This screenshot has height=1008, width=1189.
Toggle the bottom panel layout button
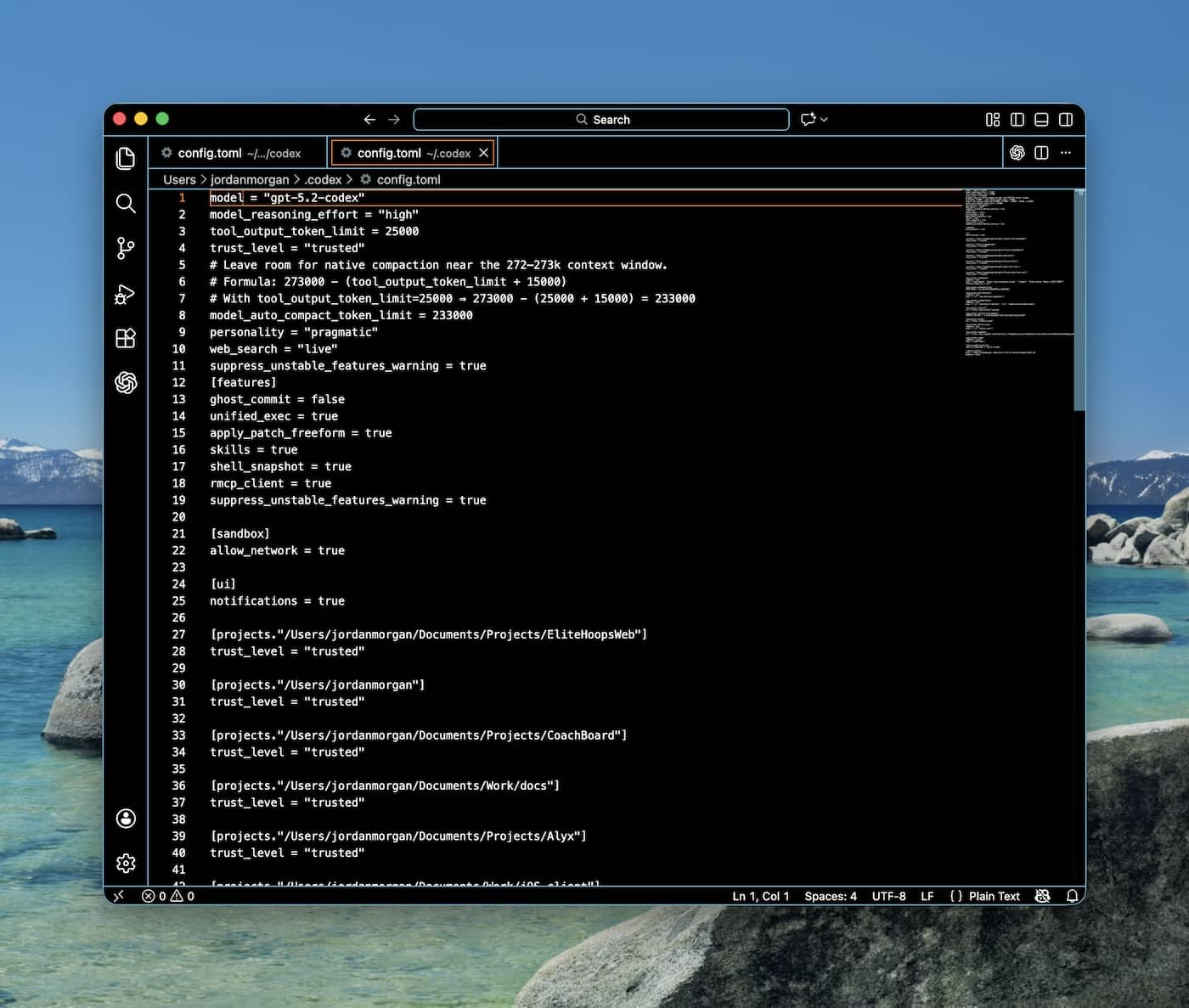pyautogui.click(x=1041, y=120)
